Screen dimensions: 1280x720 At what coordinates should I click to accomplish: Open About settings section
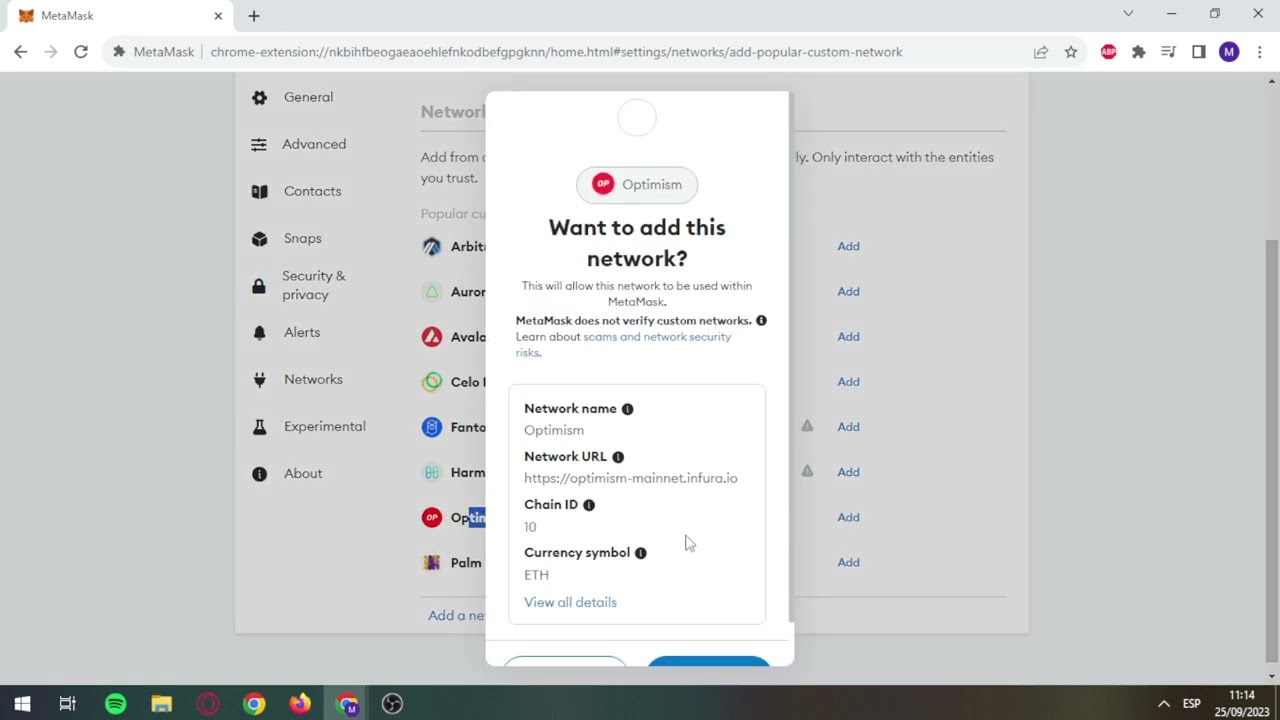[302, 473]
